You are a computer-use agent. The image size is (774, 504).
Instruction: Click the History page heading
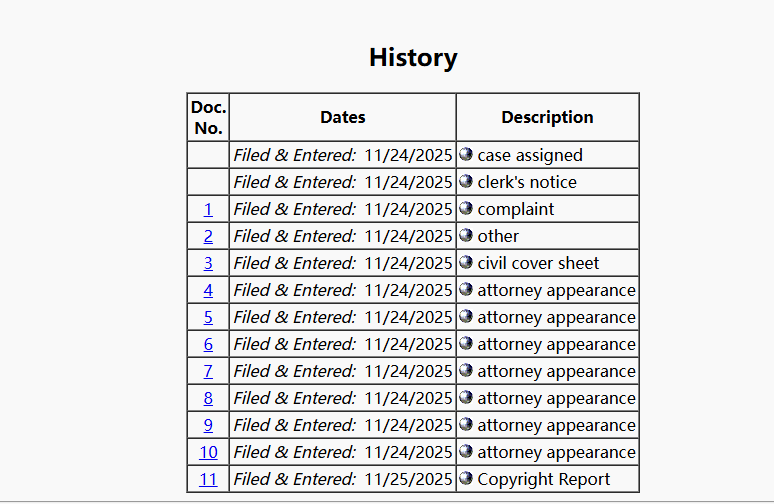(413, 58)
